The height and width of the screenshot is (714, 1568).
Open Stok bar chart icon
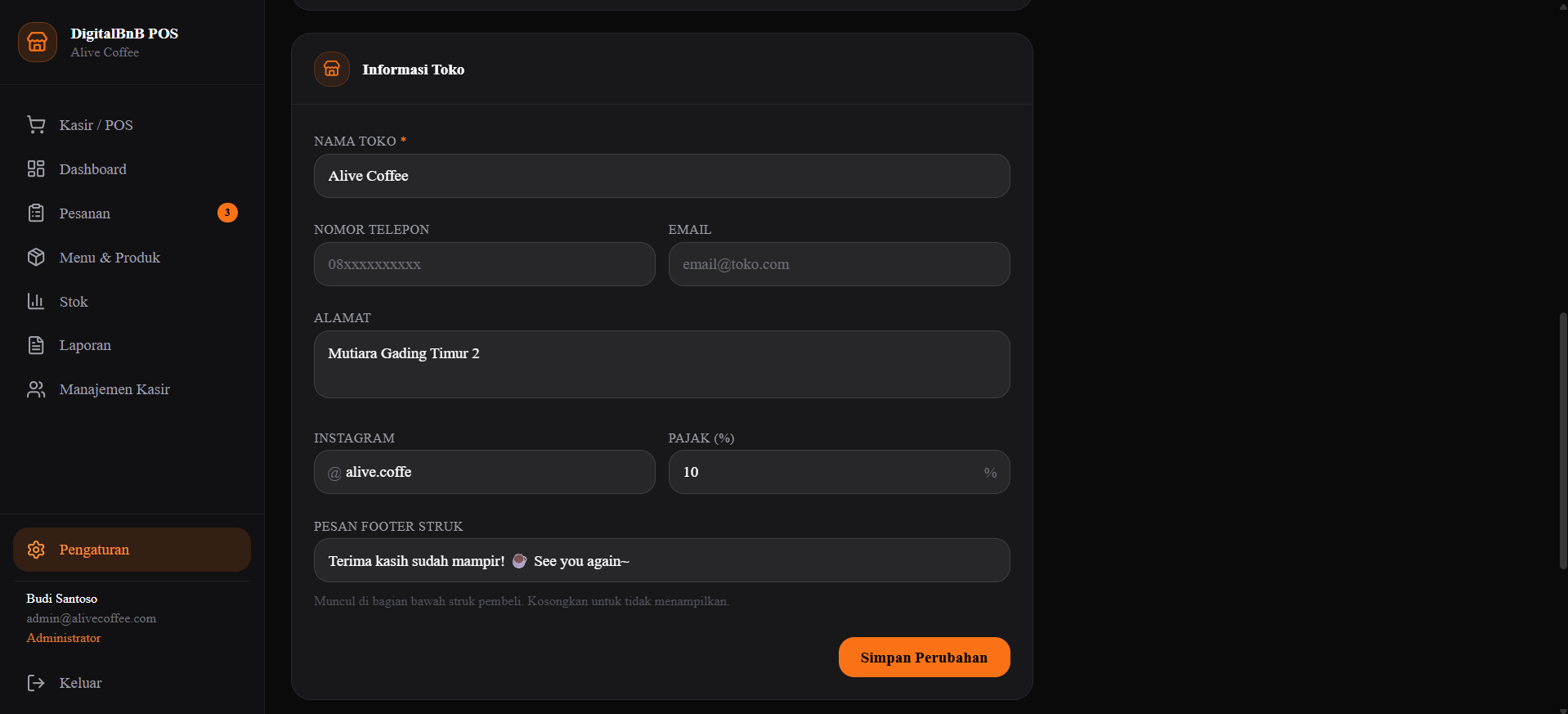tap(36, 301)
